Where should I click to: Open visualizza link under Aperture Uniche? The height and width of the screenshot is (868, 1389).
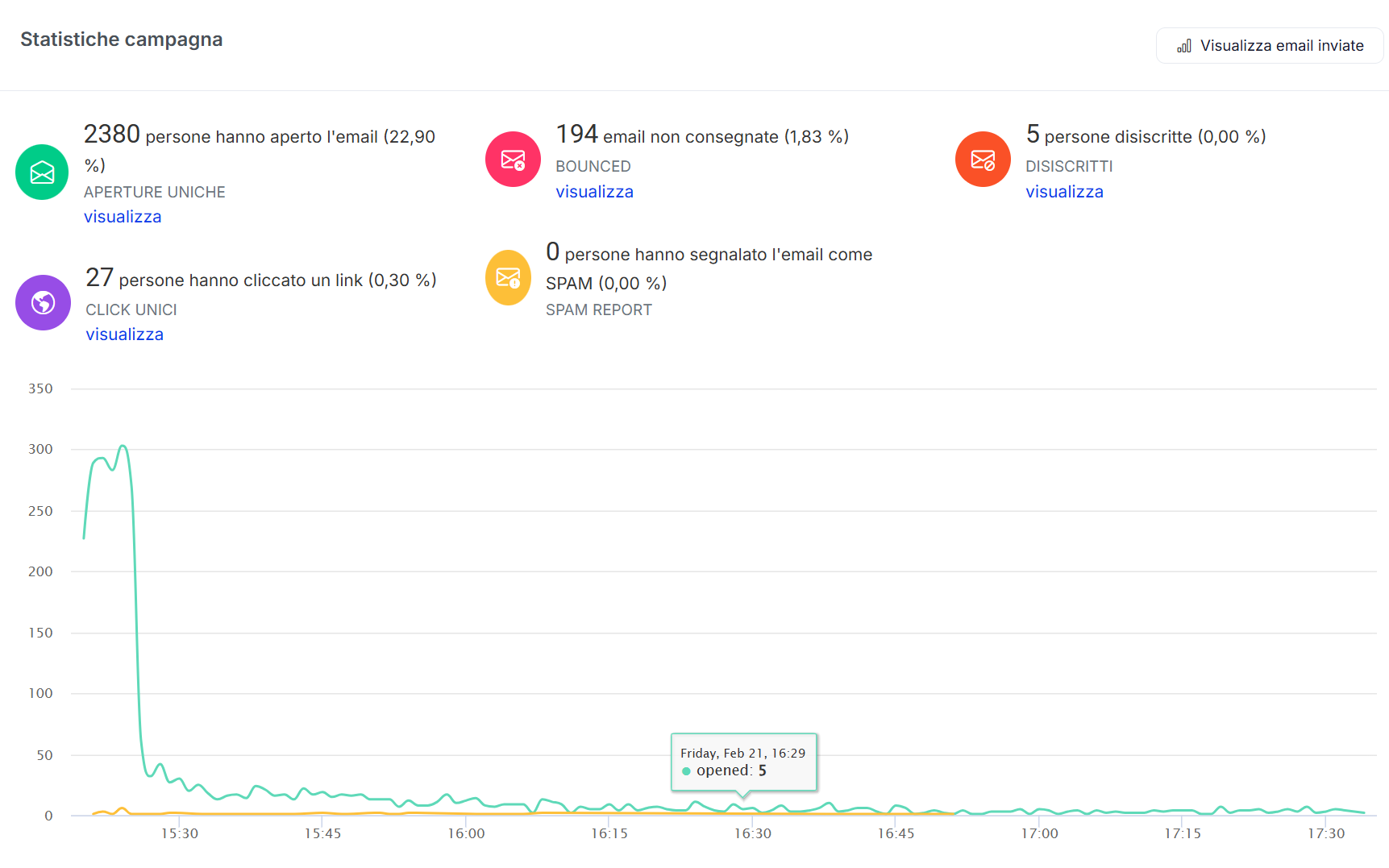coord(123,217)
